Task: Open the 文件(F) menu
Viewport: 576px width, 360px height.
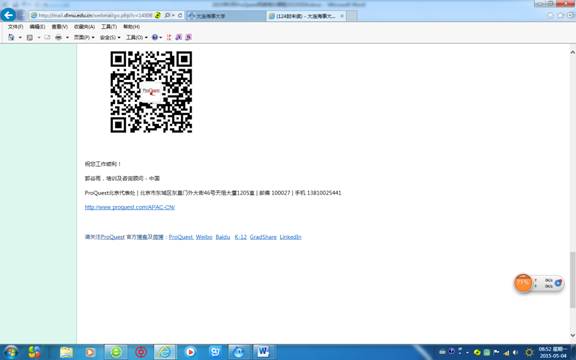Action: (x=15, y=27)
